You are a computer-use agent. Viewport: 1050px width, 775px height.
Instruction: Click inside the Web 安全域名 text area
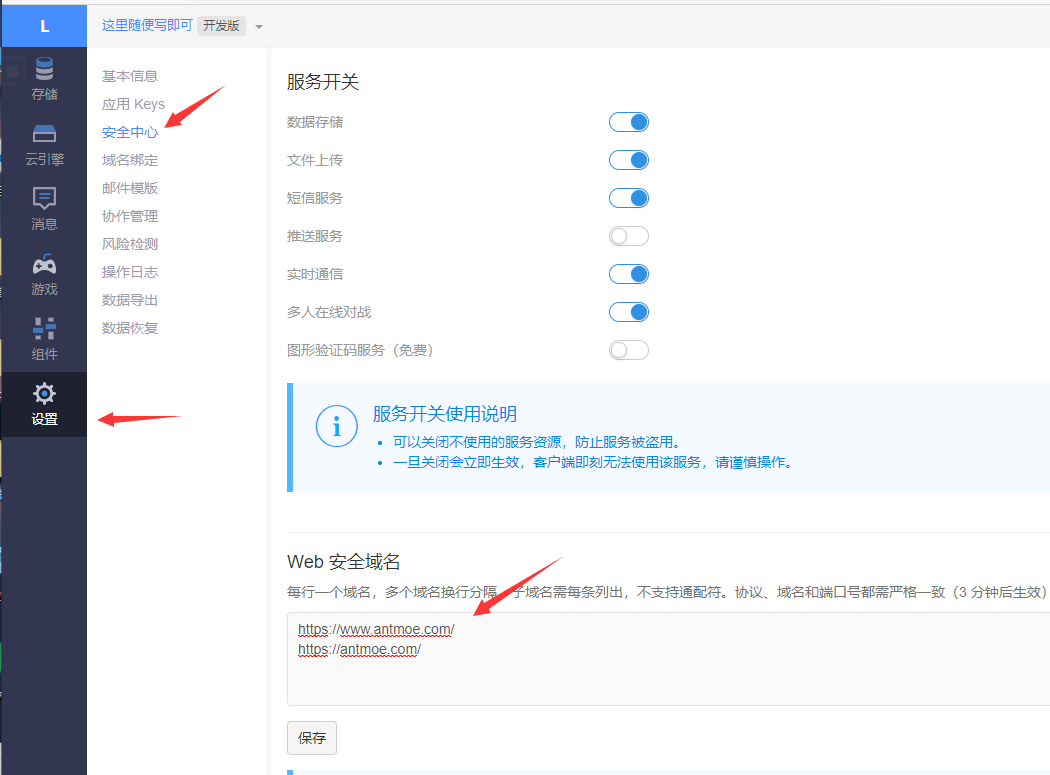coord(668,658)
